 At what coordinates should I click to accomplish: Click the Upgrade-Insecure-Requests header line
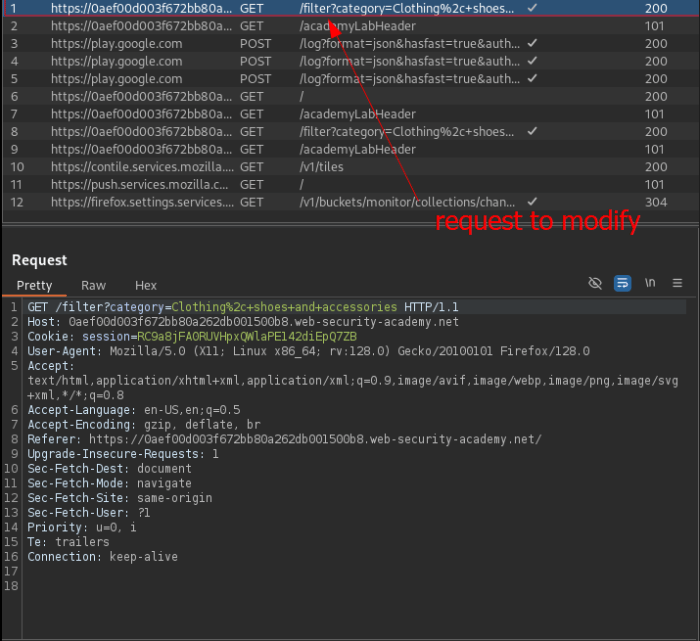[x=123, y=454]
